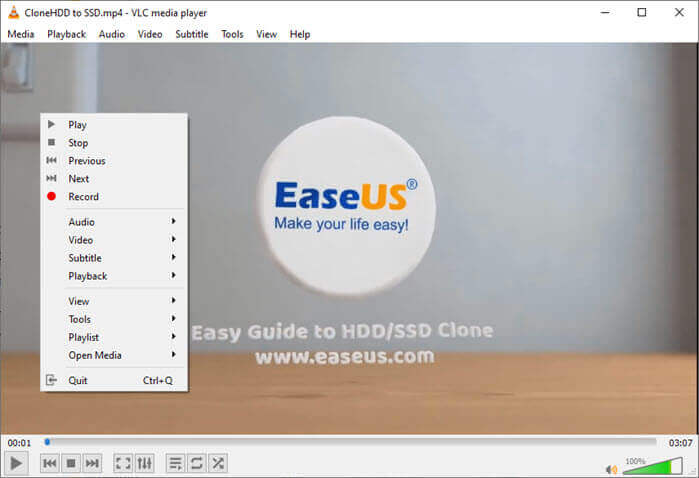Toggle random shuffle toolbar button

click(218, 463)
